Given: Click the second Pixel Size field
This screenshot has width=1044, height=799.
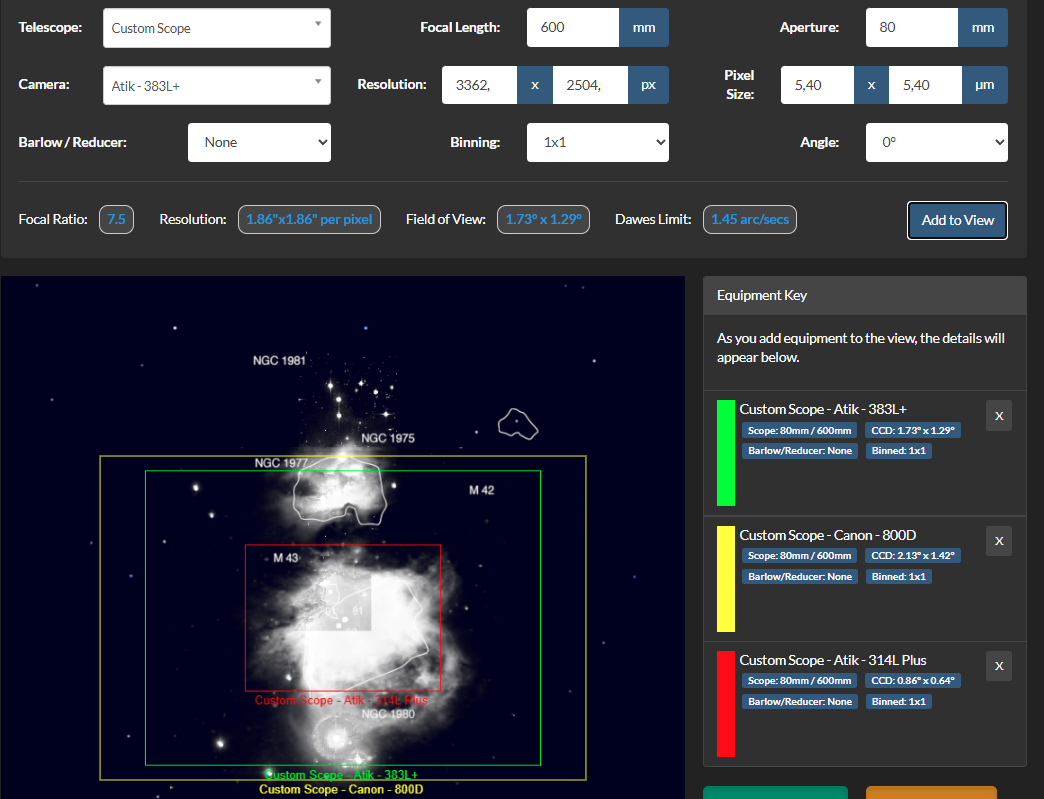Looking at the screenshot, I should pos(925,85).
